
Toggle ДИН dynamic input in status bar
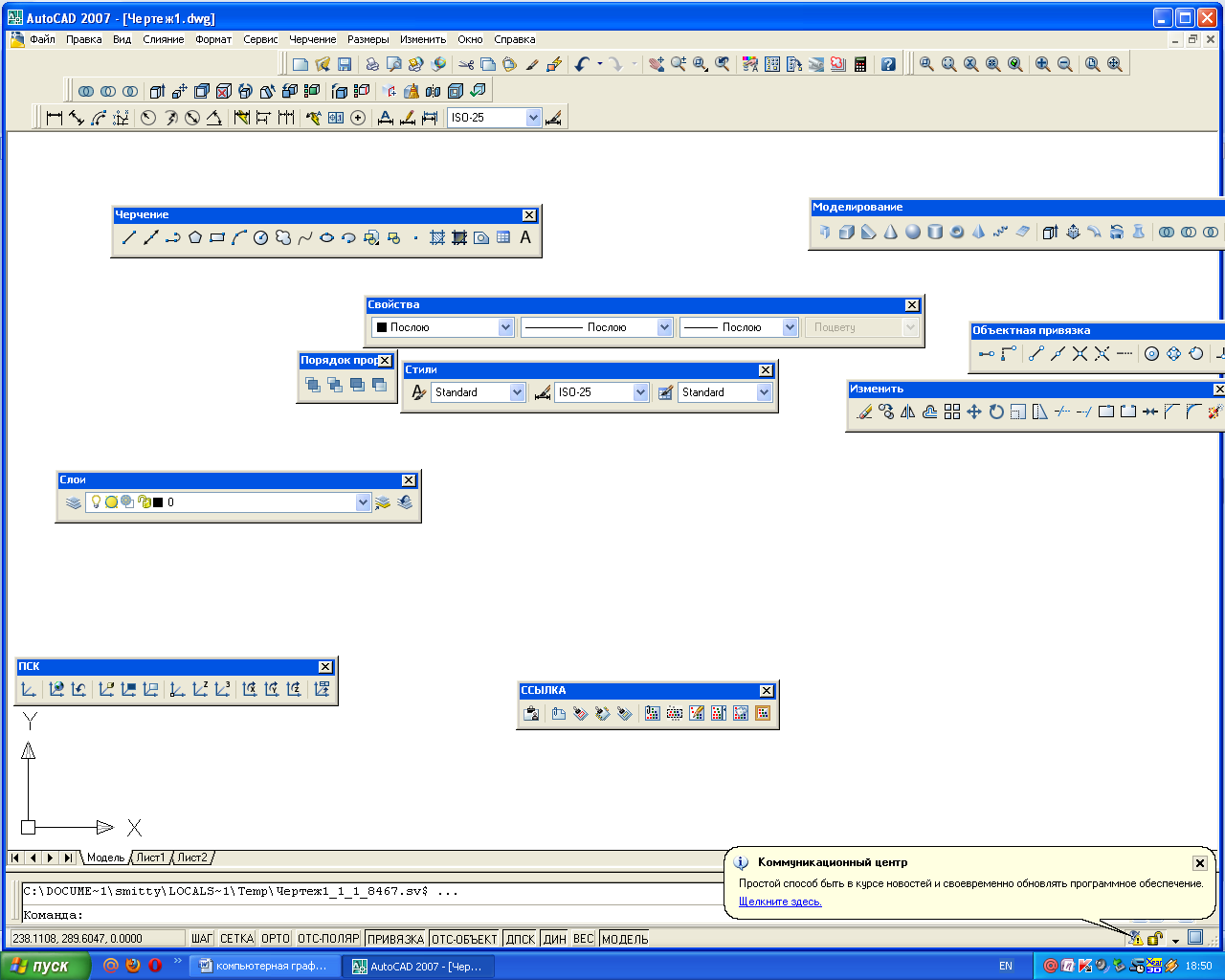tap(555, 939)
